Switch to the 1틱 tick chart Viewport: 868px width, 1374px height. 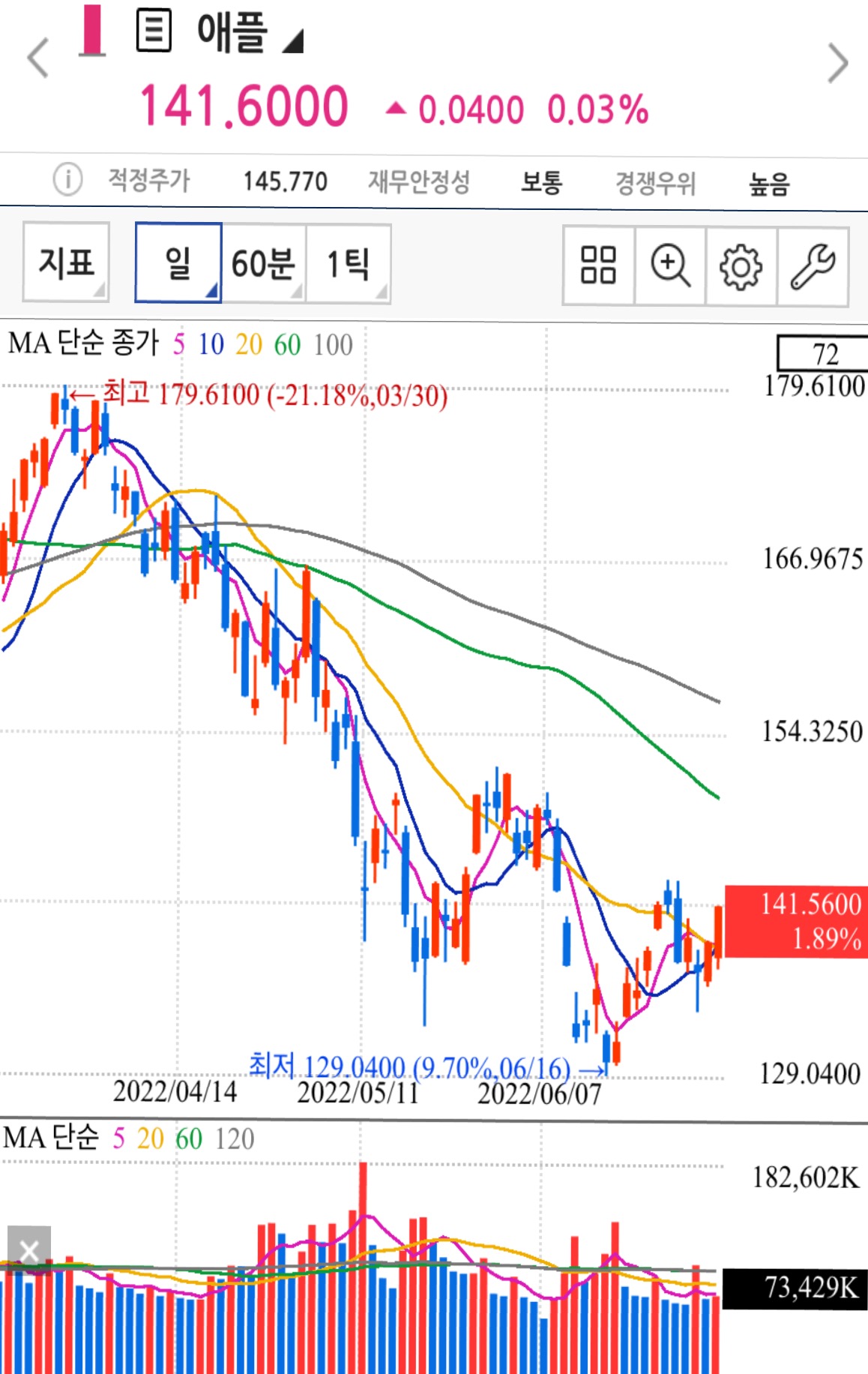click(349, 262)
